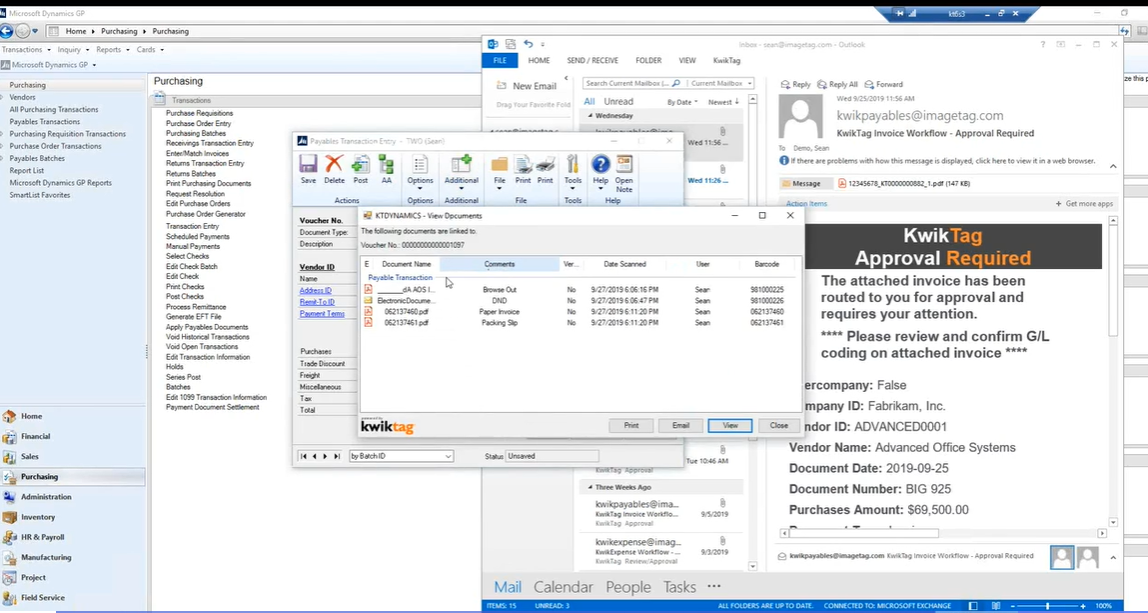Collapse Three Weeks Ago group
Viewport: 1148px width, 613px height.
(x=591, y=487)
